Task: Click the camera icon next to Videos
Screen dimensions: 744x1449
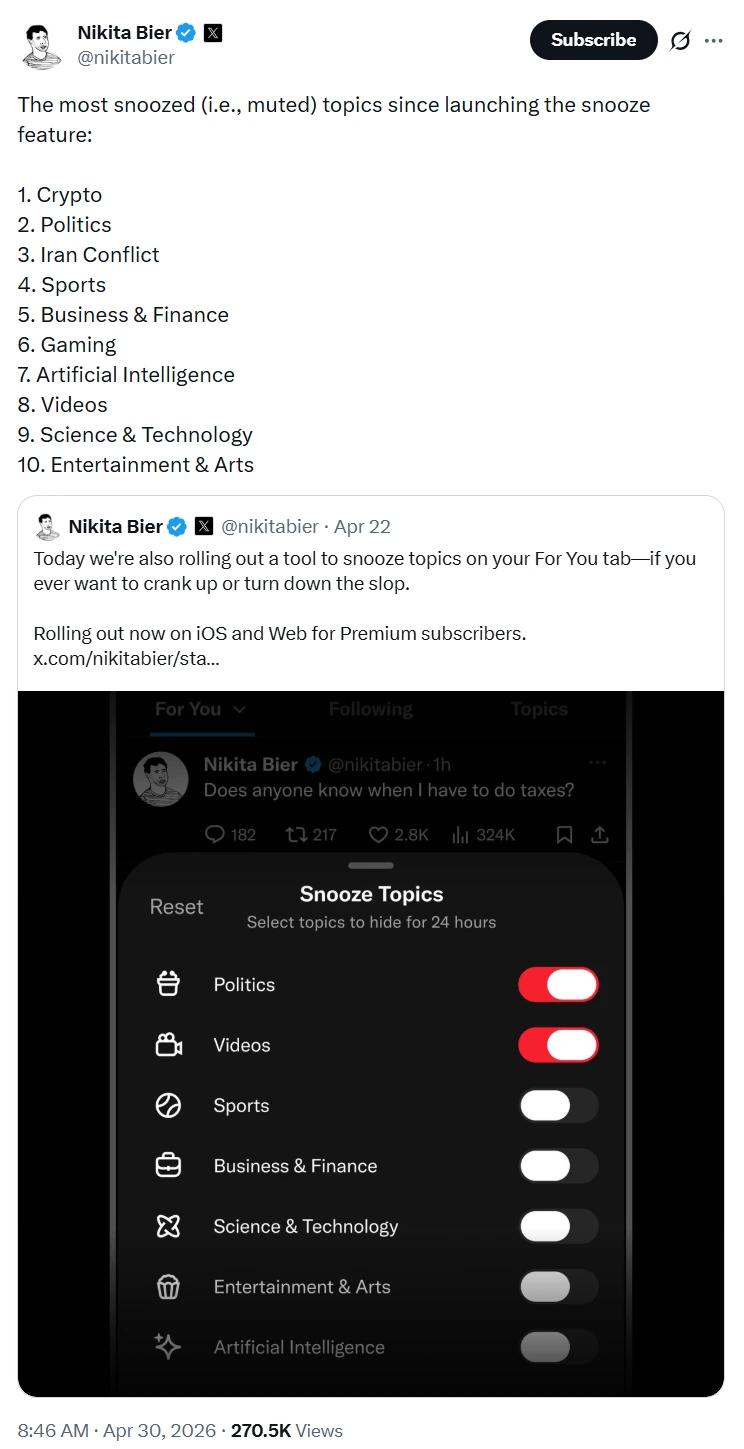Action: click(168, 1045)
